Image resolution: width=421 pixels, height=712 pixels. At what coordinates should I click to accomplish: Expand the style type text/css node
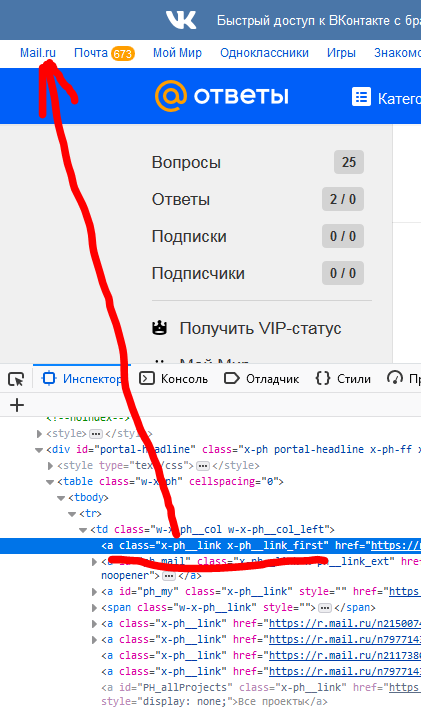[x=50, y=466]
